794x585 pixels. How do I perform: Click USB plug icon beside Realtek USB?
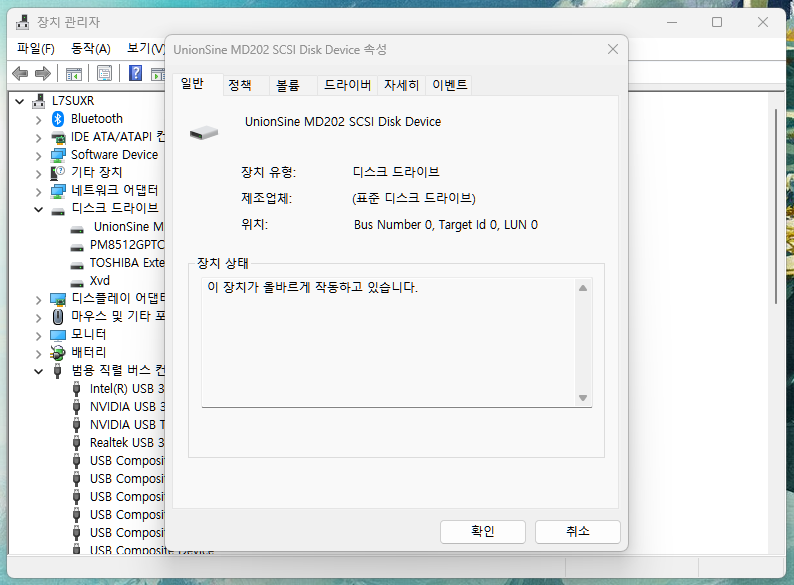point(76,443)
